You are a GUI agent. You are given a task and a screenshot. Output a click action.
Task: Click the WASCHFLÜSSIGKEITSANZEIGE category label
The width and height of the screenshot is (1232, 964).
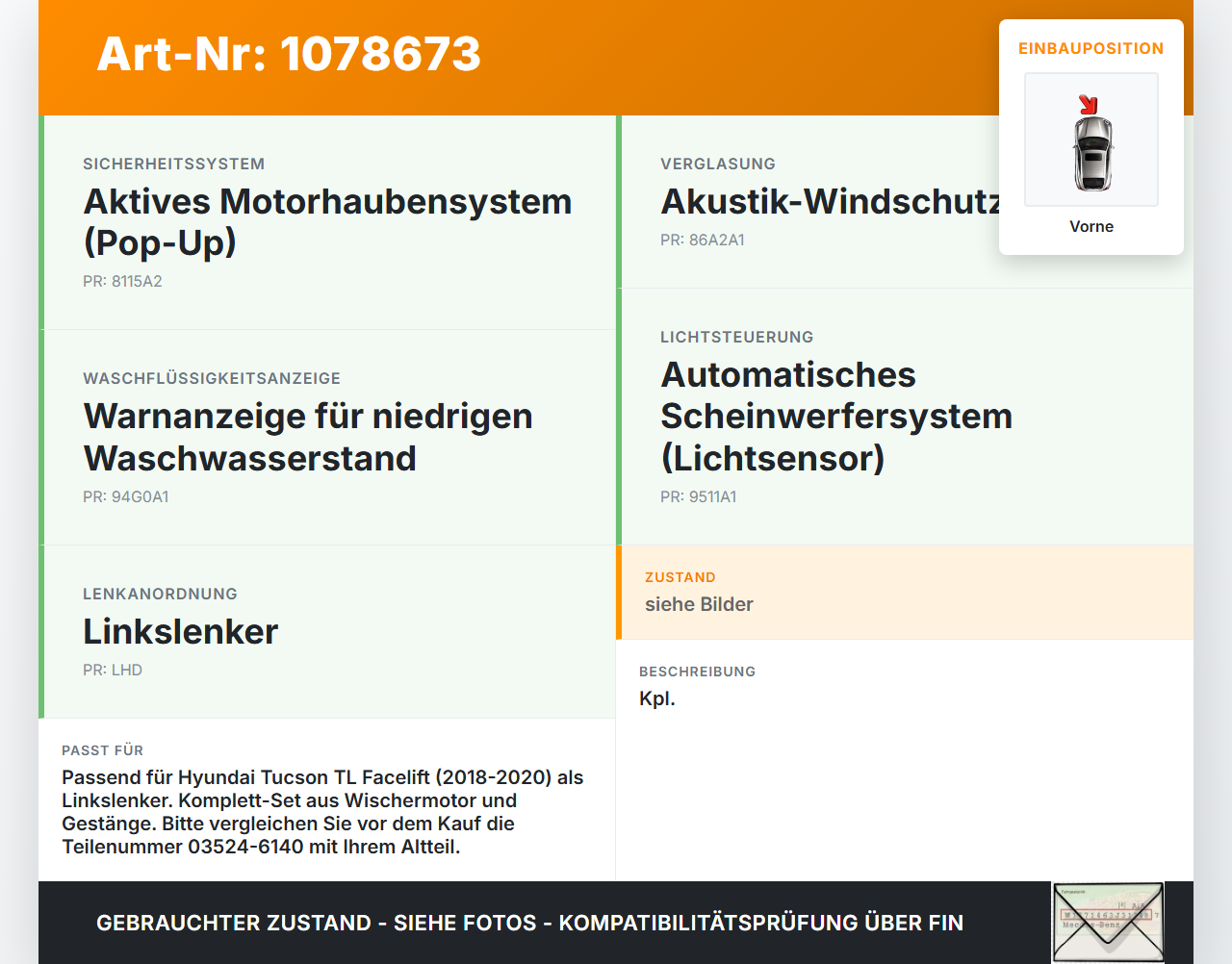(x=212, y=378)
